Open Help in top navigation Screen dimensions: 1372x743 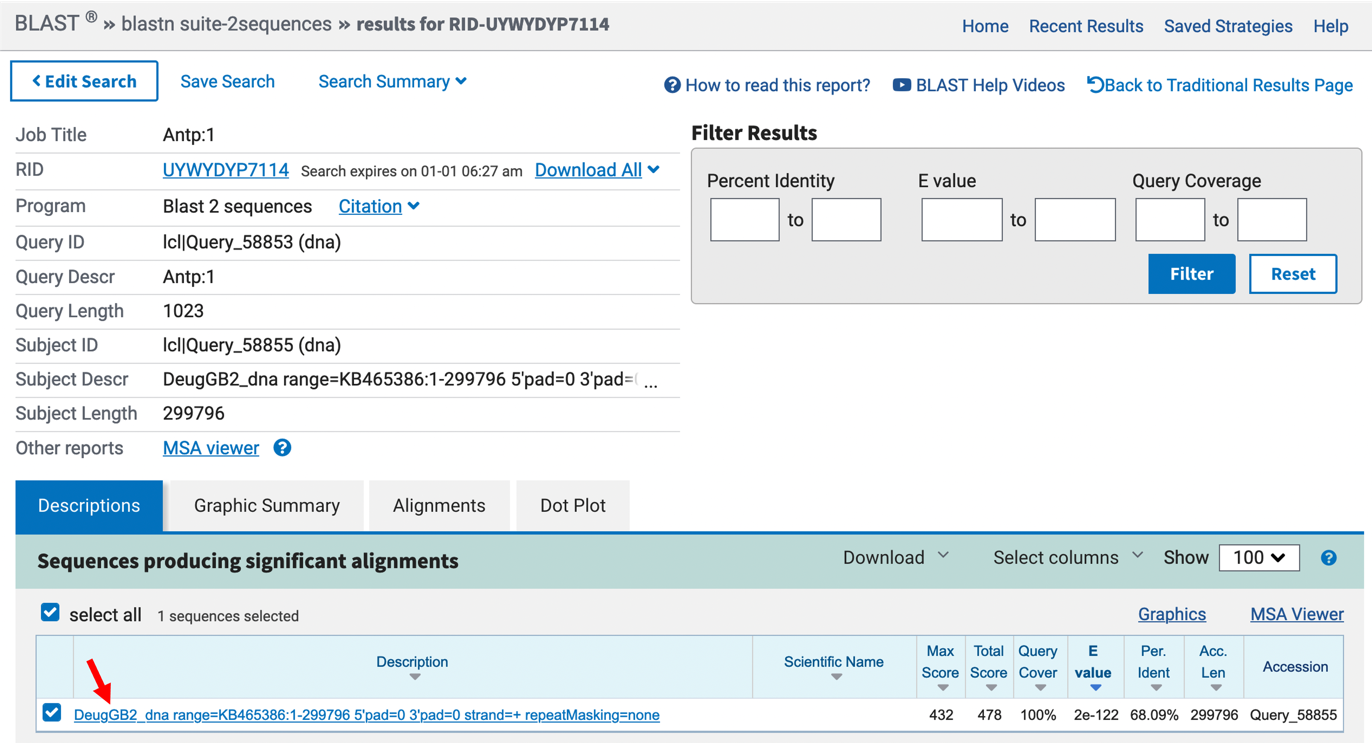click(x=1331, y=27)
